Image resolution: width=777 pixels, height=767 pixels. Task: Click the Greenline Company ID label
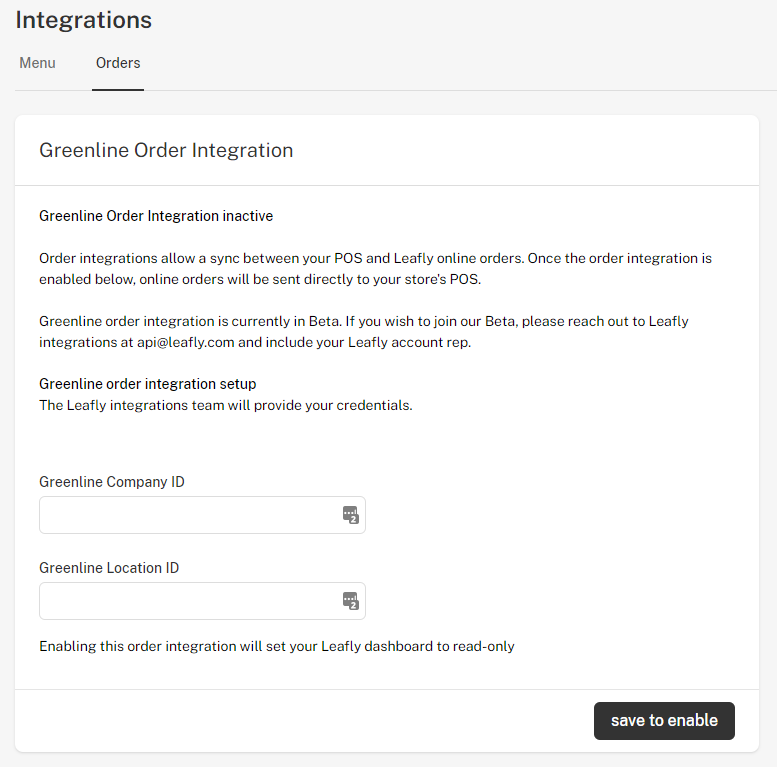(112, 482)
